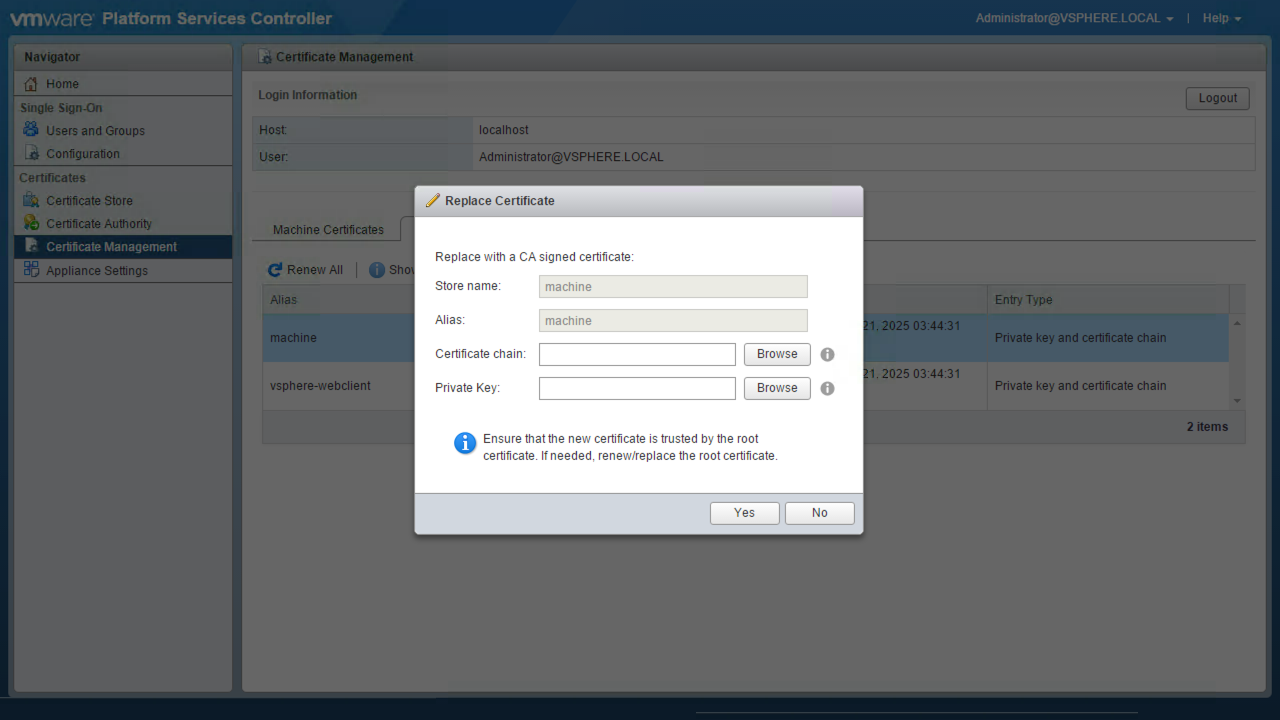This screenshot has width=1280, height=720.
Task: Click info icon beside Certificate chain Browse
Action: tap(827, 354)
